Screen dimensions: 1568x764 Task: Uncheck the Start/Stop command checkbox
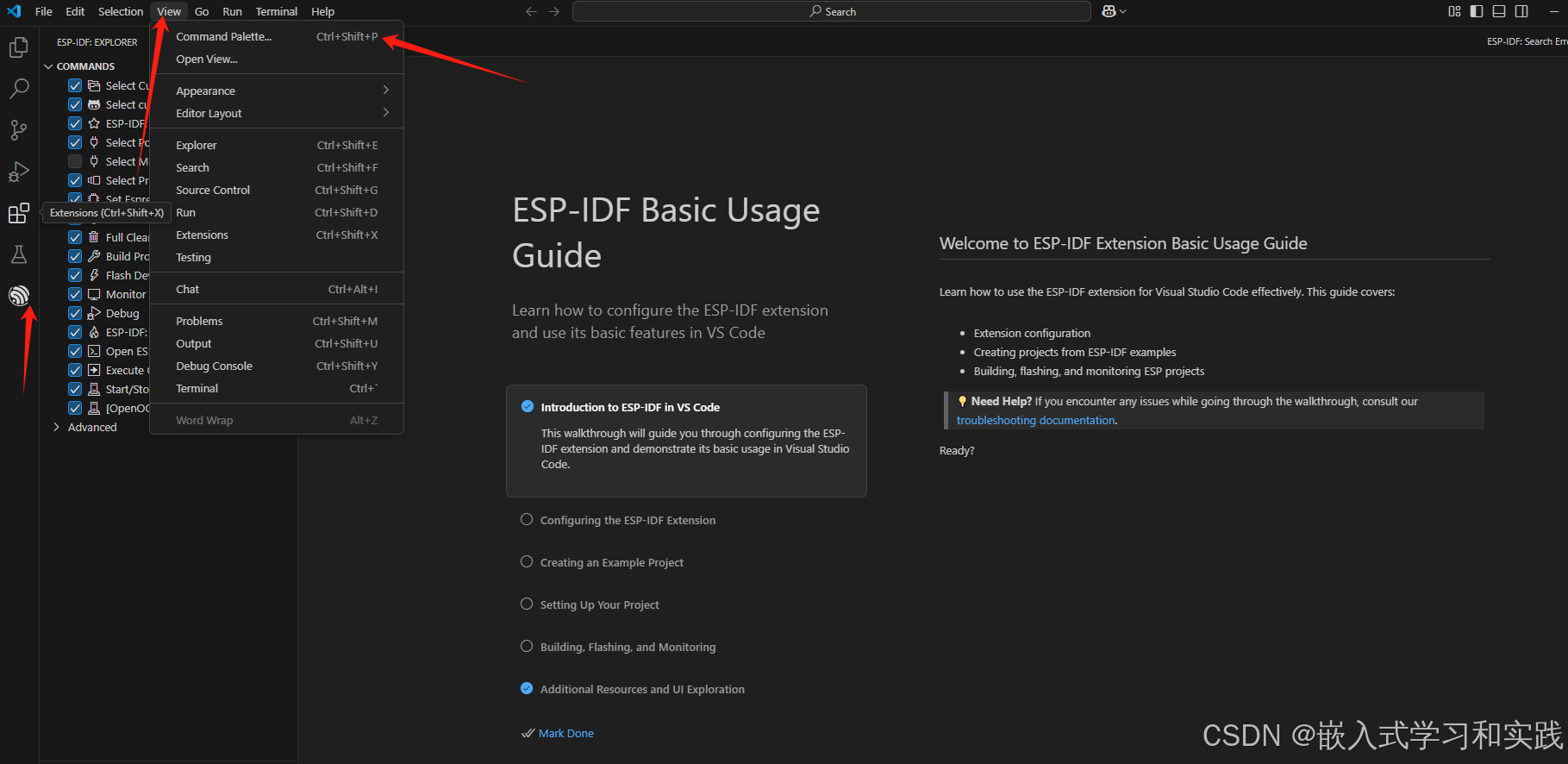click(75, 389)
